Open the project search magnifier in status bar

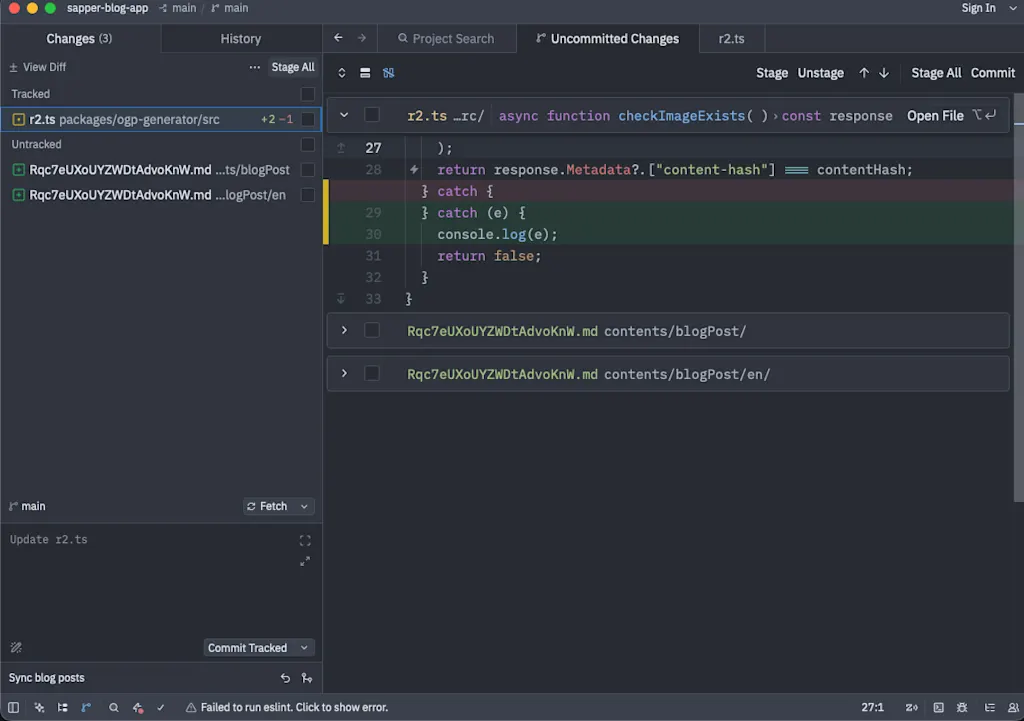click(114, 707)
